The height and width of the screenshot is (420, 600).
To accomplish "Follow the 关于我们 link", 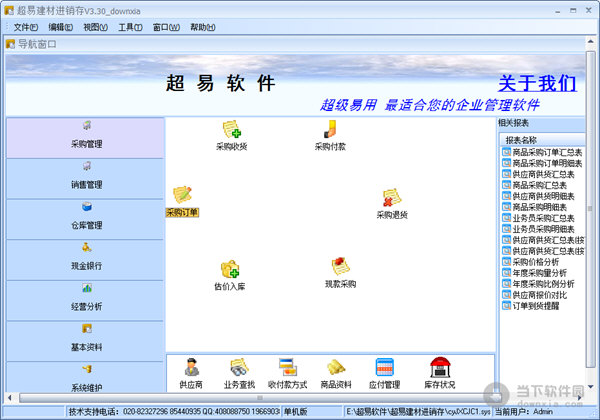I will 537,83.
